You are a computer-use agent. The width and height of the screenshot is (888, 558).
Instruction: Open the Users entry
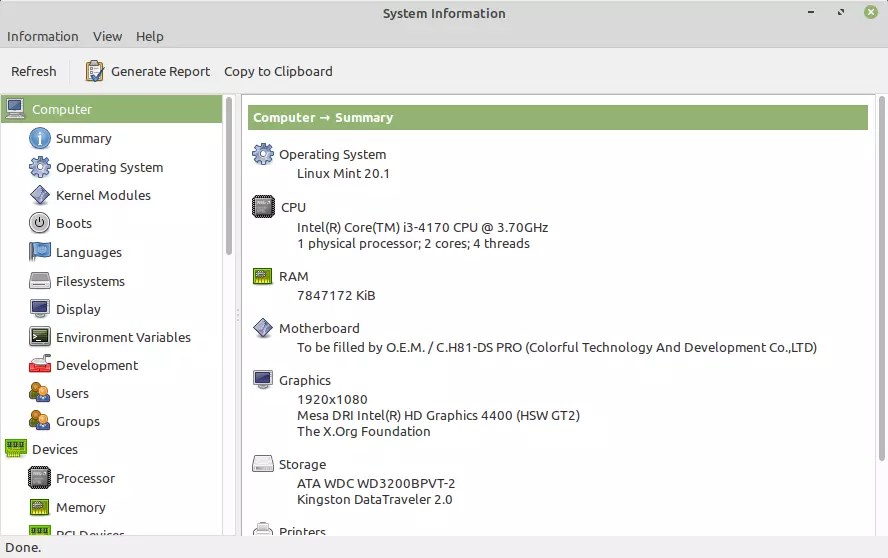(72, 393)
